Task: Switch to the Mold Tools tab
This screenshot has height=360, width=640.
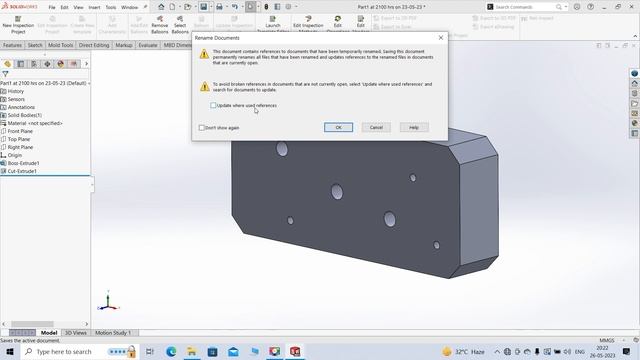Action: coord(60,45)
